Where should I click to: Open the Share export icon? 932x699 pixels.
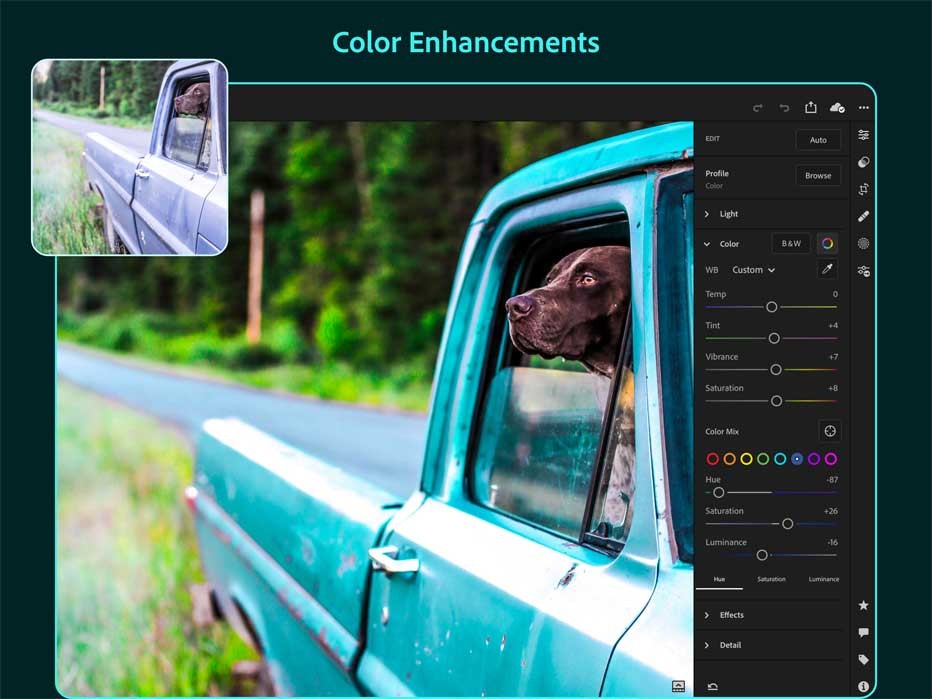(811, 106)
